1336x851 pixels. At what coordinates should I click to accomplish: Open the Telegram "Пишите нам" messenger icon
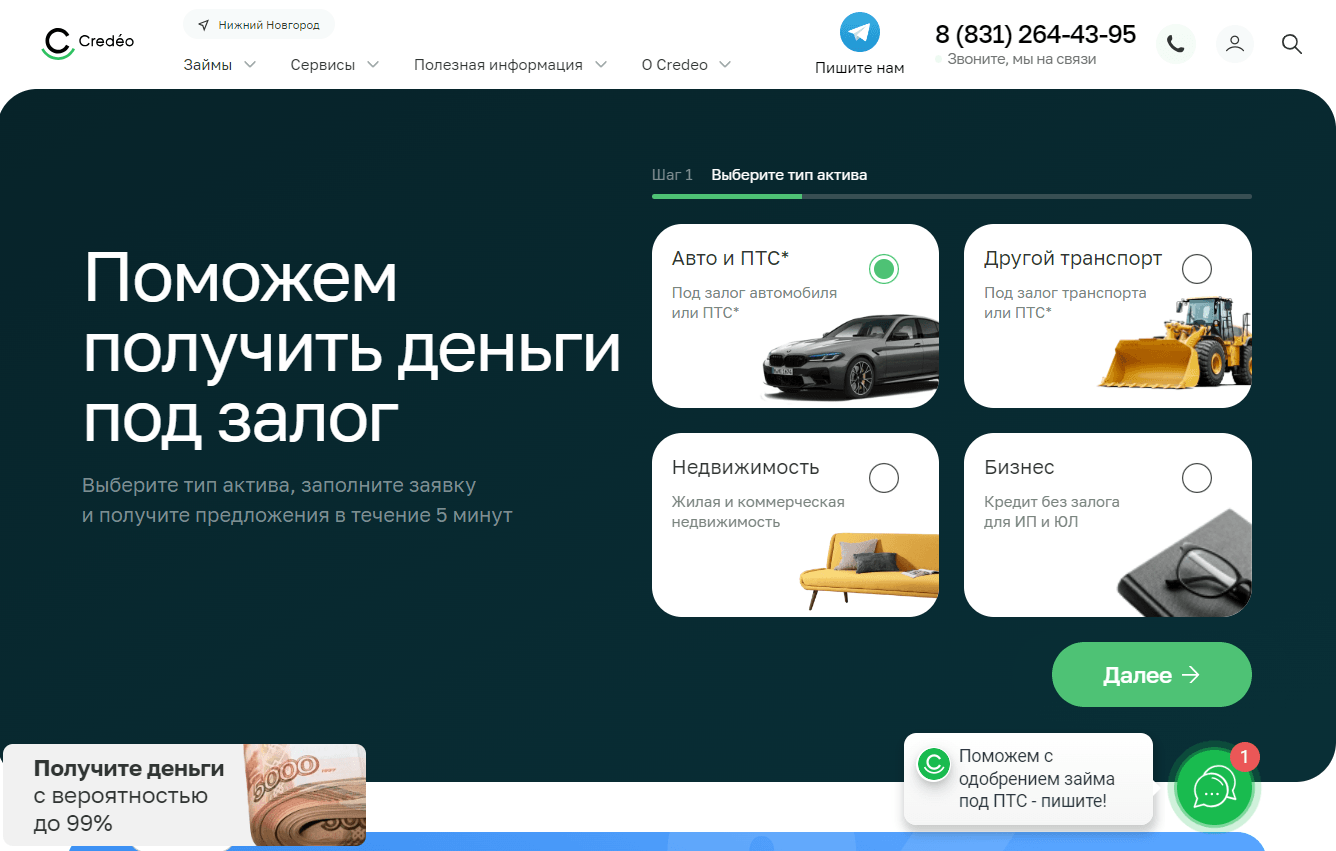click(x=858, y=33)
